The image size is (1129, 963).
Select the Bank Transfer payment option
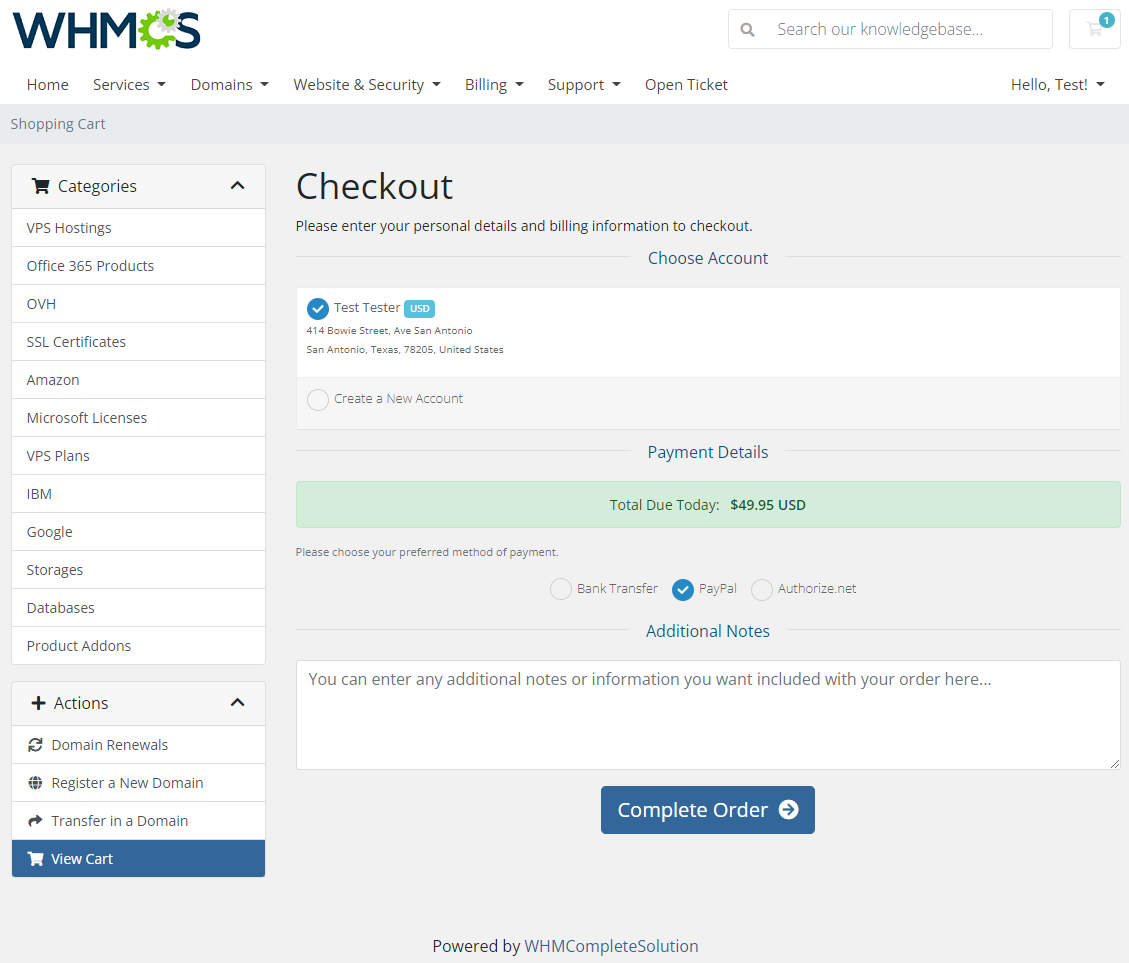(x=560, y=589)
